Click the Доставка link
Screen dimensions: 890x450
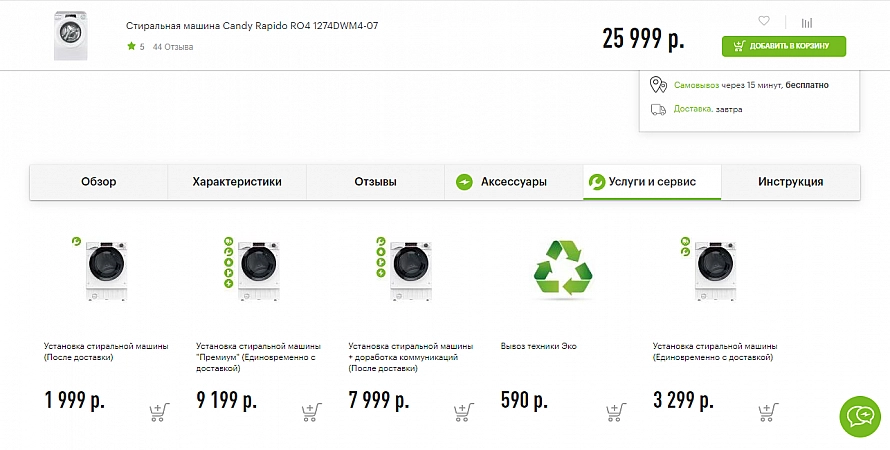pos(693,108)
